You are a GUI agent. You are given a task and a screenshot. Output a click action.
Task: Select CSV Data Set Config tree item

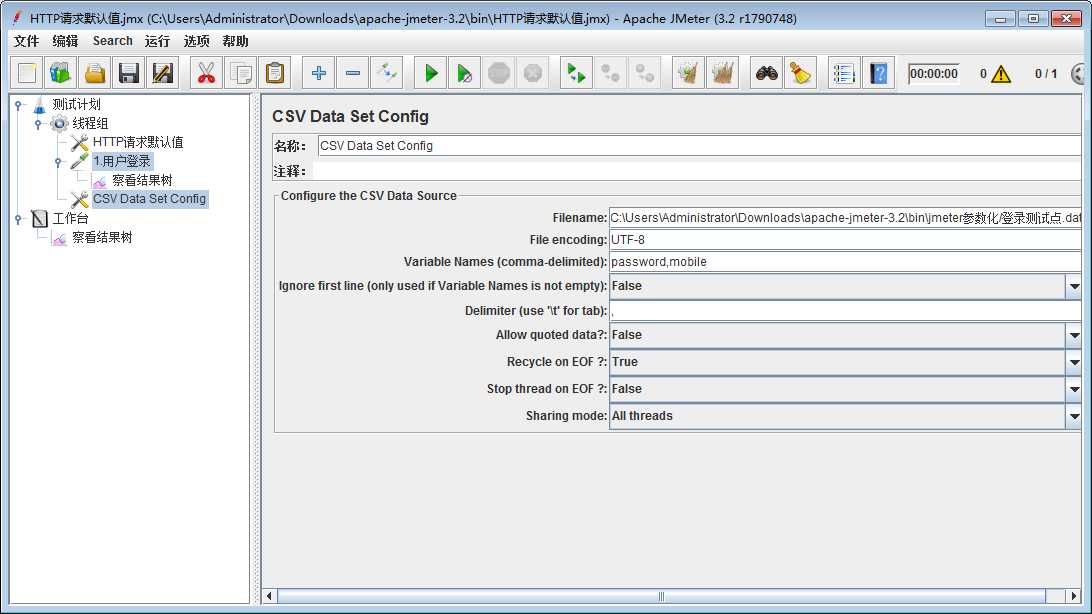click(x=149, y=199)
